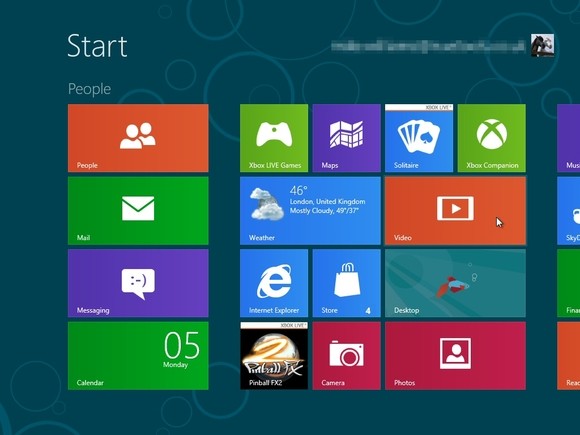Open the People tile

138,138
